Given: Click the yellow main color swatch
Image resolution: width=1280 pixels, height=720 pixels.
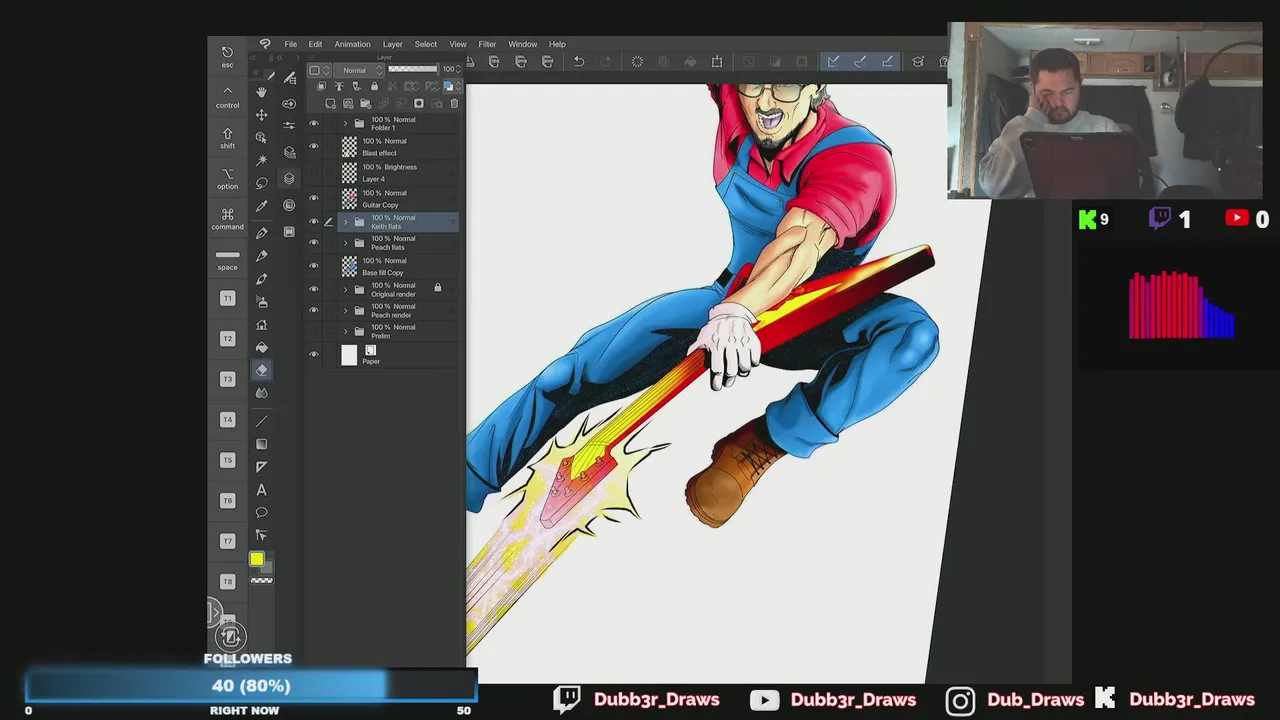Looking at the screenshot, I should (257, 560).
